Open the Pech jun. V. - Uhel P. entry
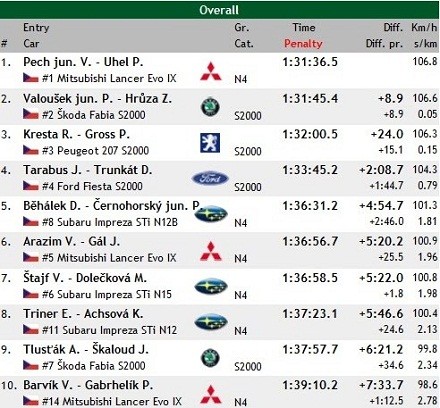This screenshot has width=440, height=408. click(x=83, y=62)
